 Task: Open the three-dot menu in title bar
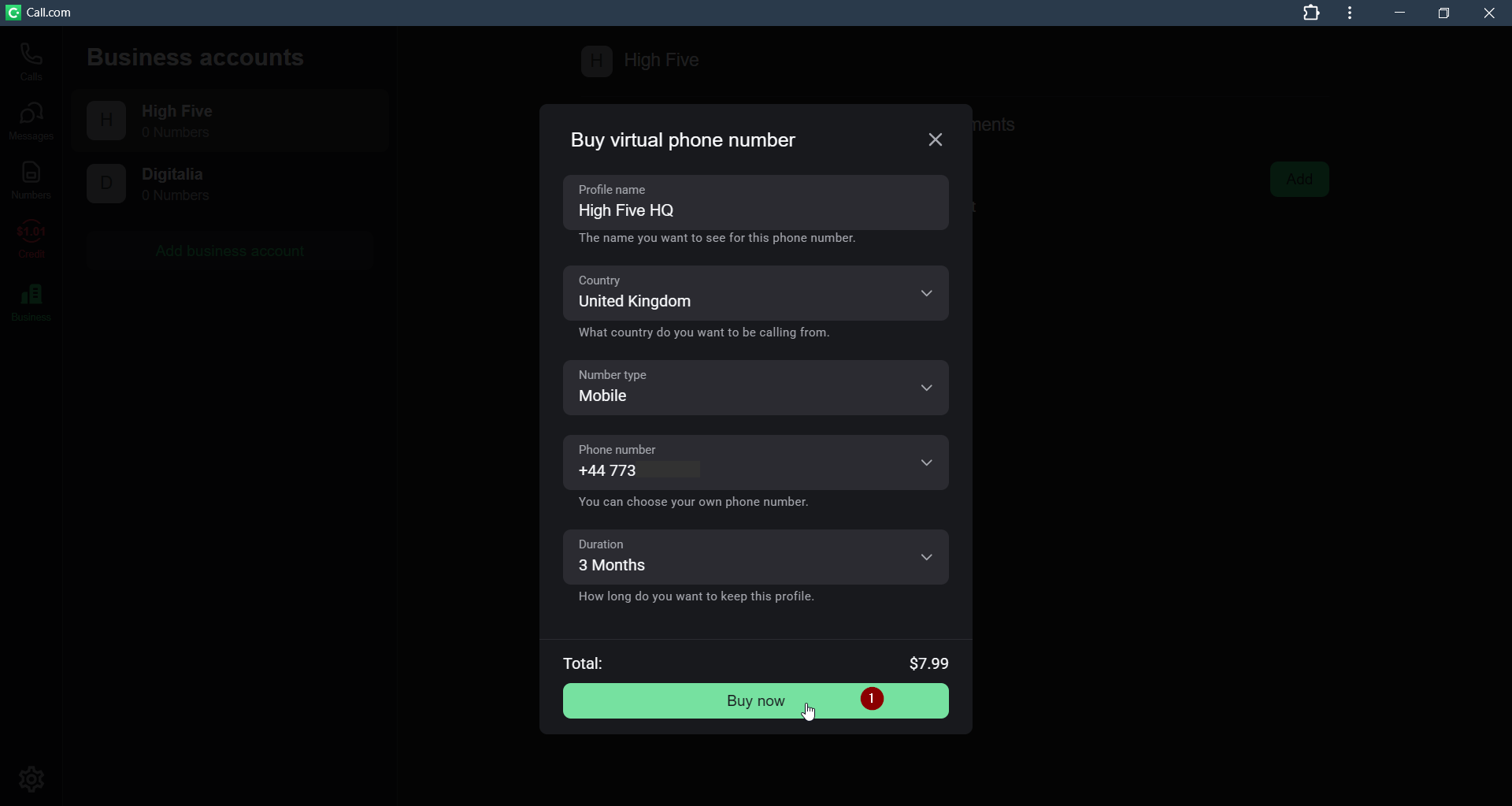click(1351, 13)
